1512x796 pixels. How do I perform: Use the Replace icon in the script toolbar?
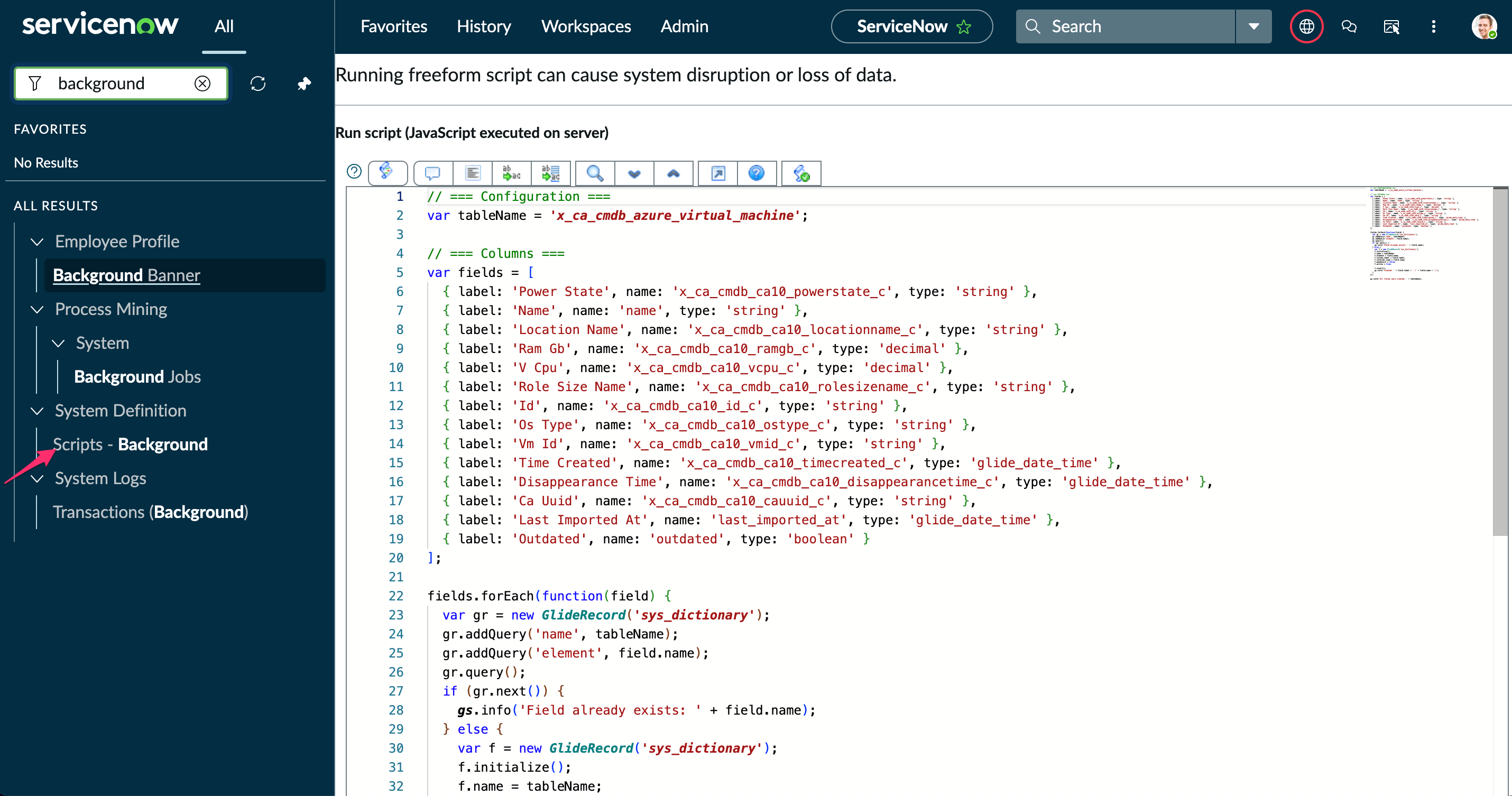(511, 173)
